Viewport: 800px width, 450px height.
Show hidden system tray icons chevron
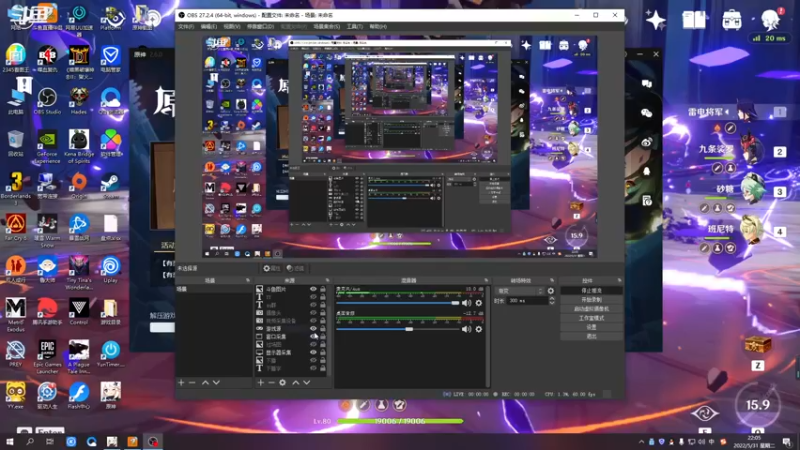641,442
